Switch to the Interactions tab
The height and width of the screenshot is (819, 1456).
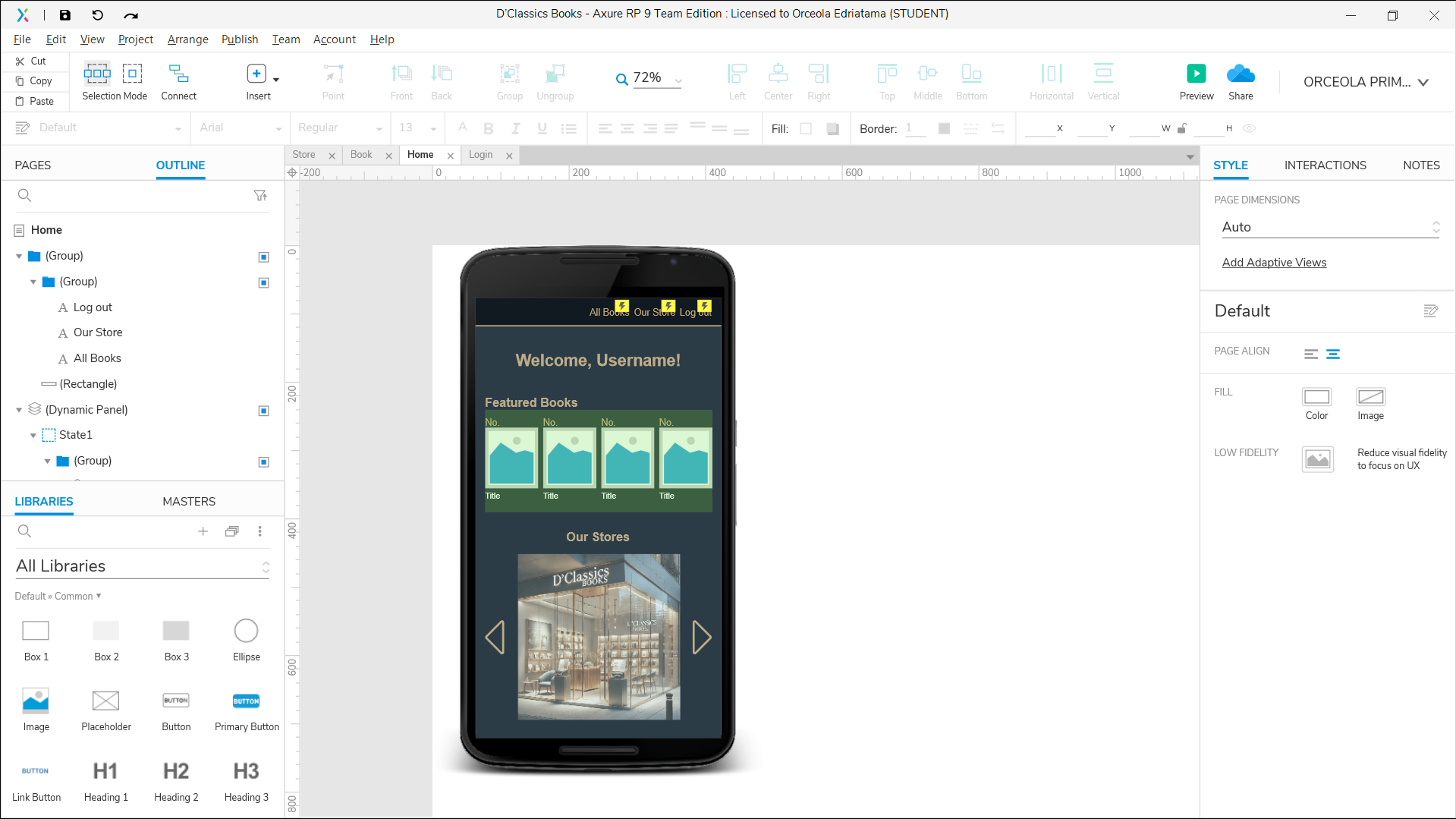[1325, 165]
